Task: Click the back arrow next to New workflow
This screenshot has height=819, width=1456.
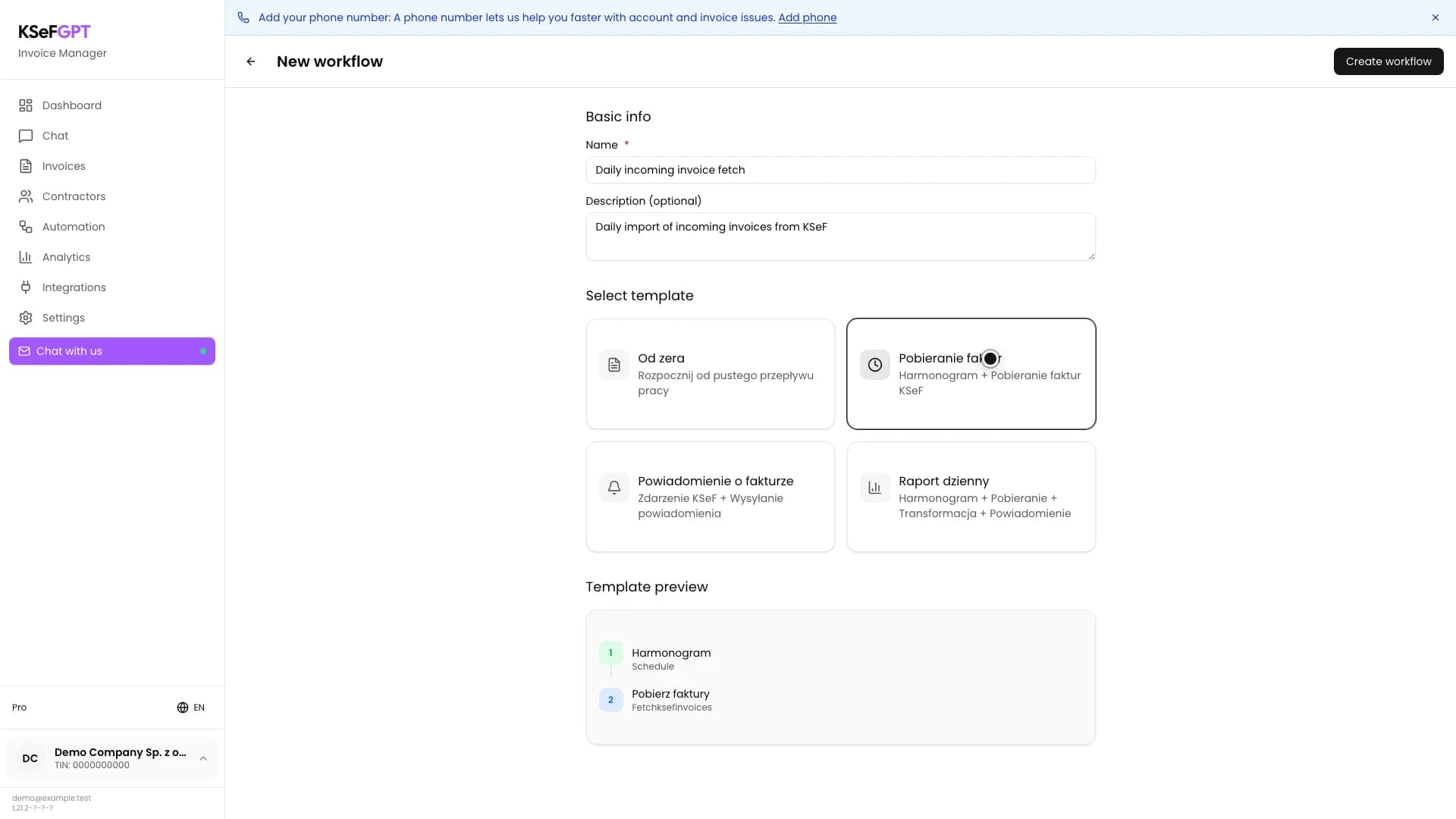Action: pyautogui.click(x=251, y=61)
